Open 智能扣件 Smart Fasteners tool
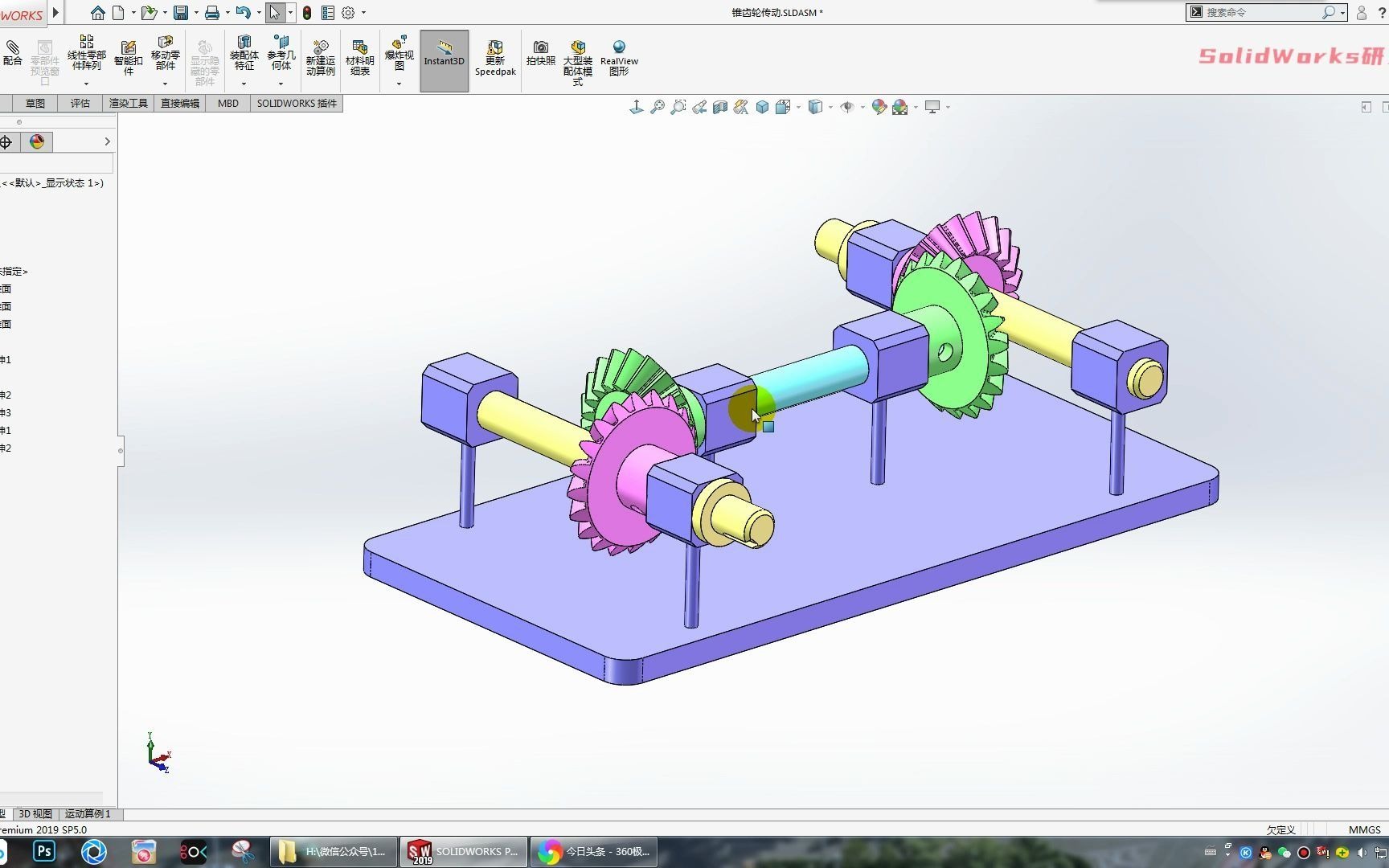 point(128,55)
